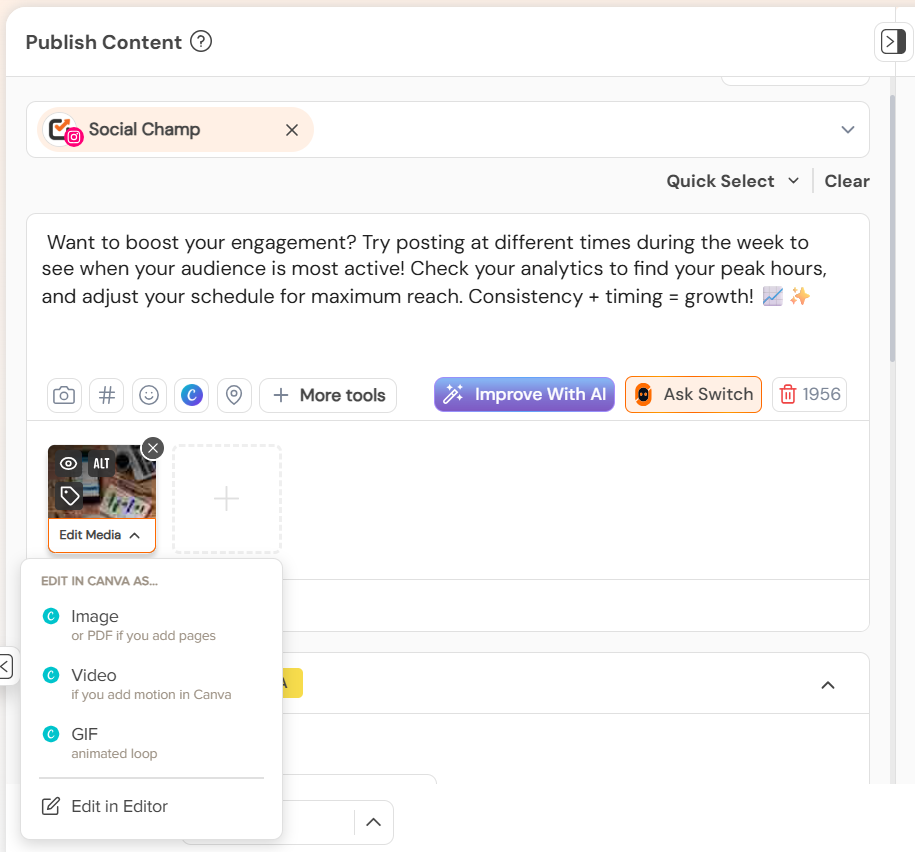Viewport: 915px width, 852px height.
Task: Expand the account selector dropdown arrow
Action: pyautogui.click(x=848, y=130)
